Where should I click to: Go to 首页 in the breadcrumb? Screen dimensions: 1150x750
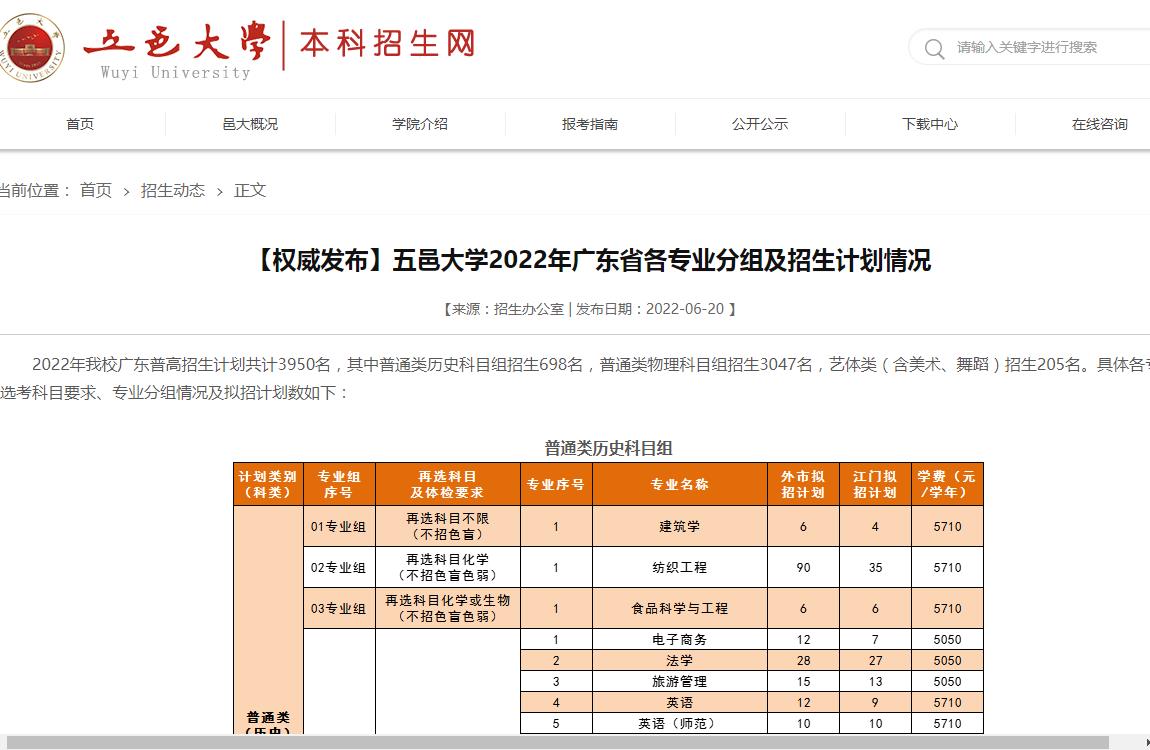96,191
